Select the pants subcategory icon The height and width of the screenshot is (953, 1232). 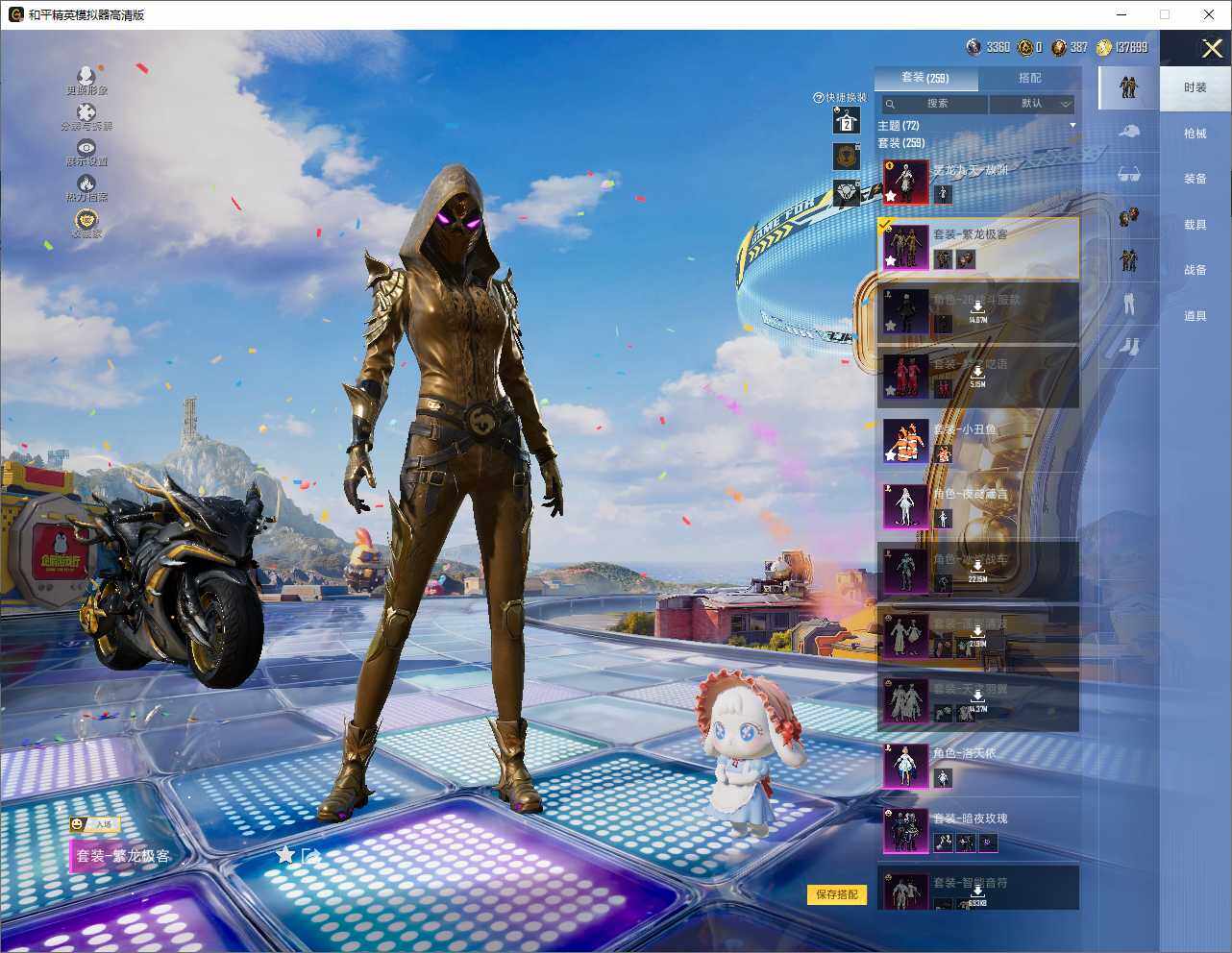coord(1128,304)
